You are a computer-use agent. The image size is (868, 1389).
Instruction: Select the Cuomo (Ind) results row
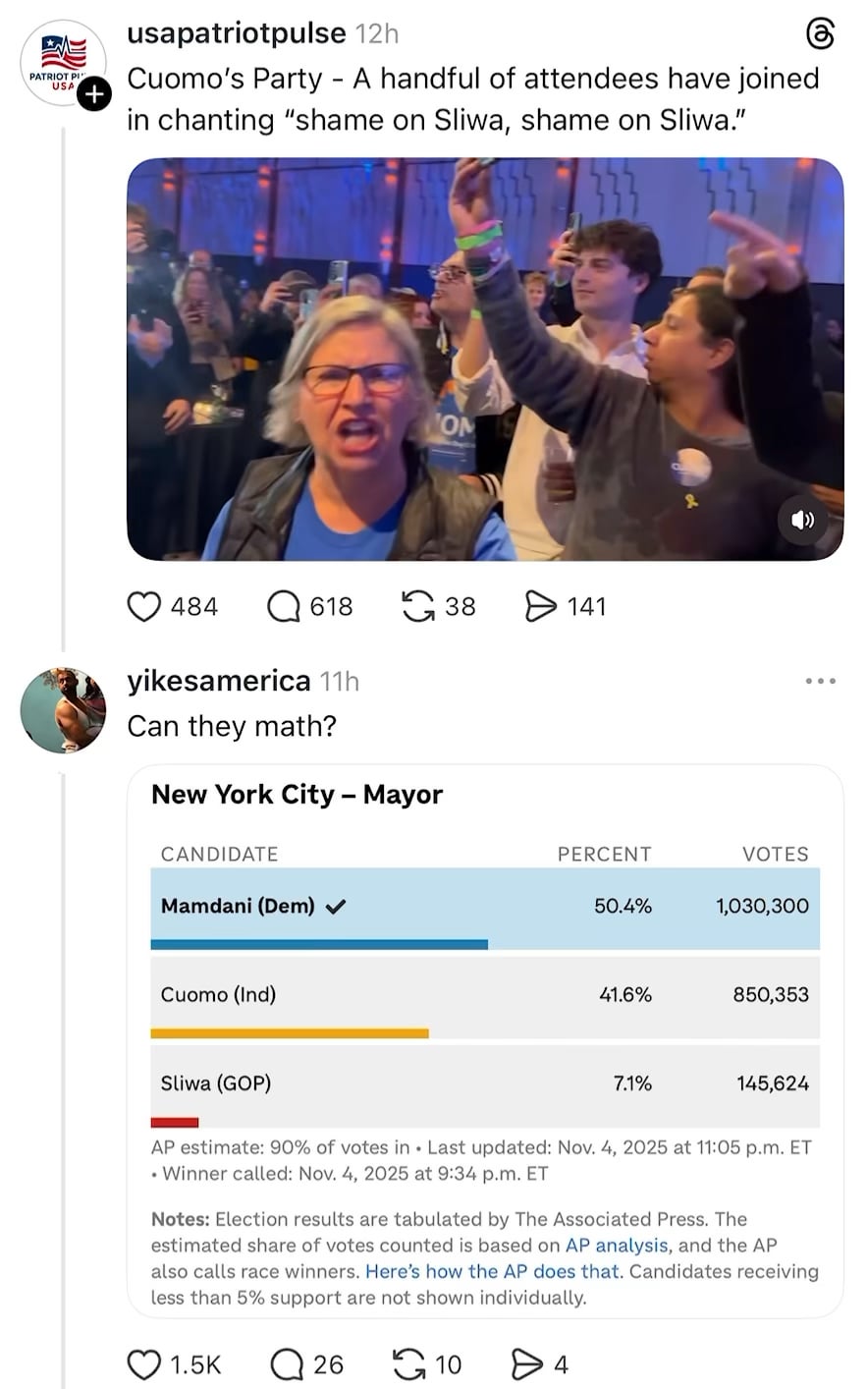[x=485, y=994]
